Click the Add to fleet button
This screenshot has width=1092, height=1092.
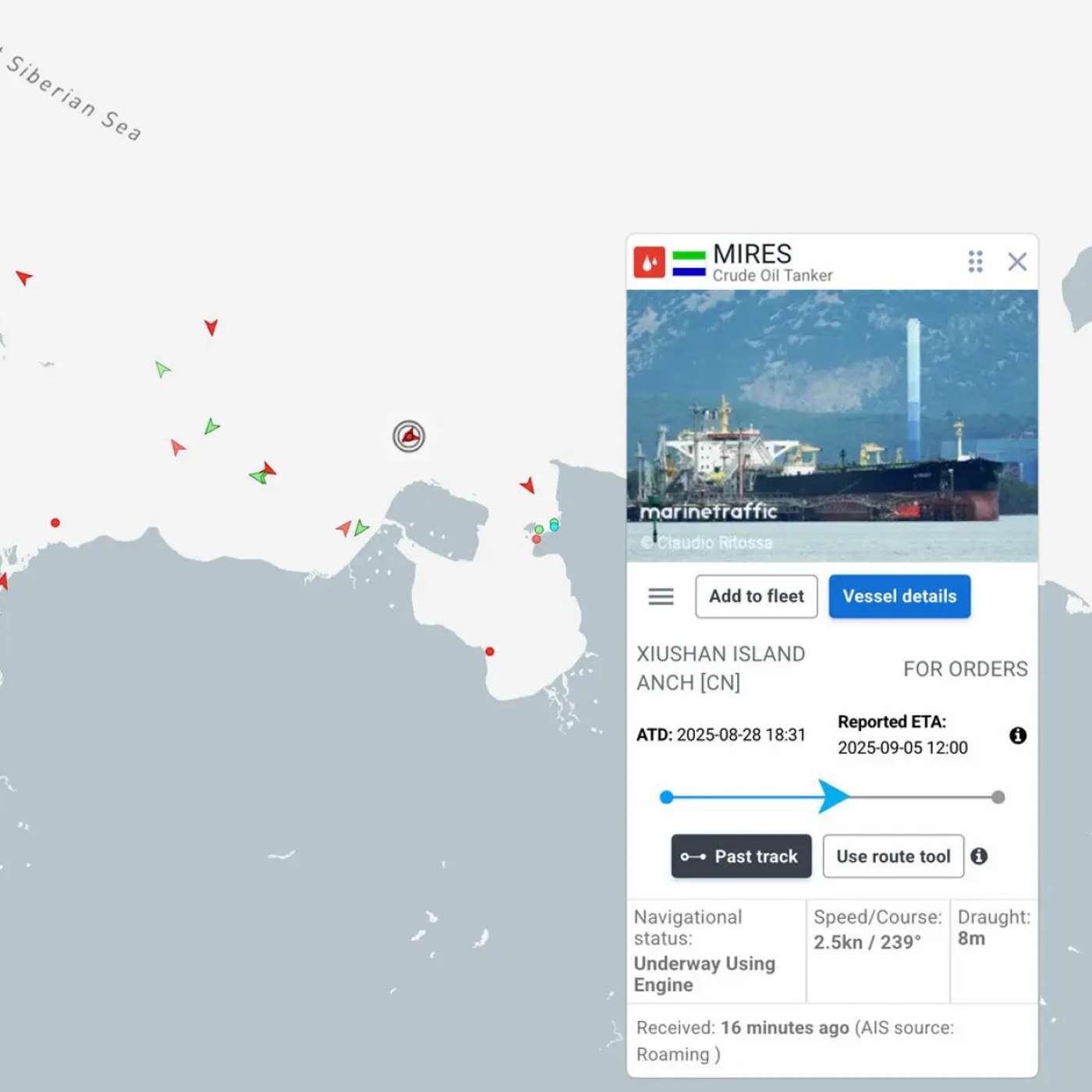point(756,597)
